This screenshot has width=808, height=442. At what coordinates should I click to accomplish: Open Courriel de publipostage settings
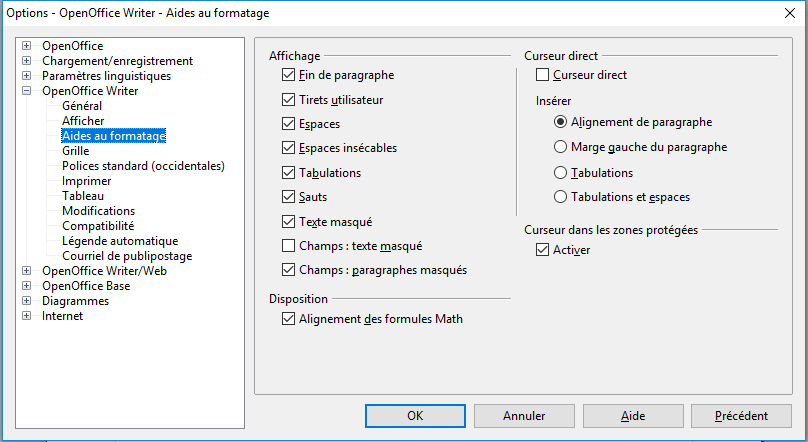click(127, 256)
